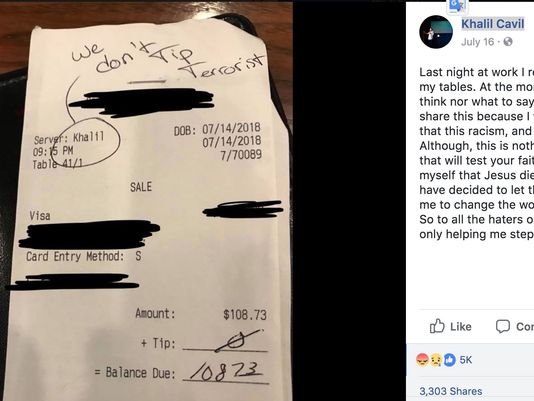
Task: Open the July 16 post timestamp
Action: coord(477,42)
